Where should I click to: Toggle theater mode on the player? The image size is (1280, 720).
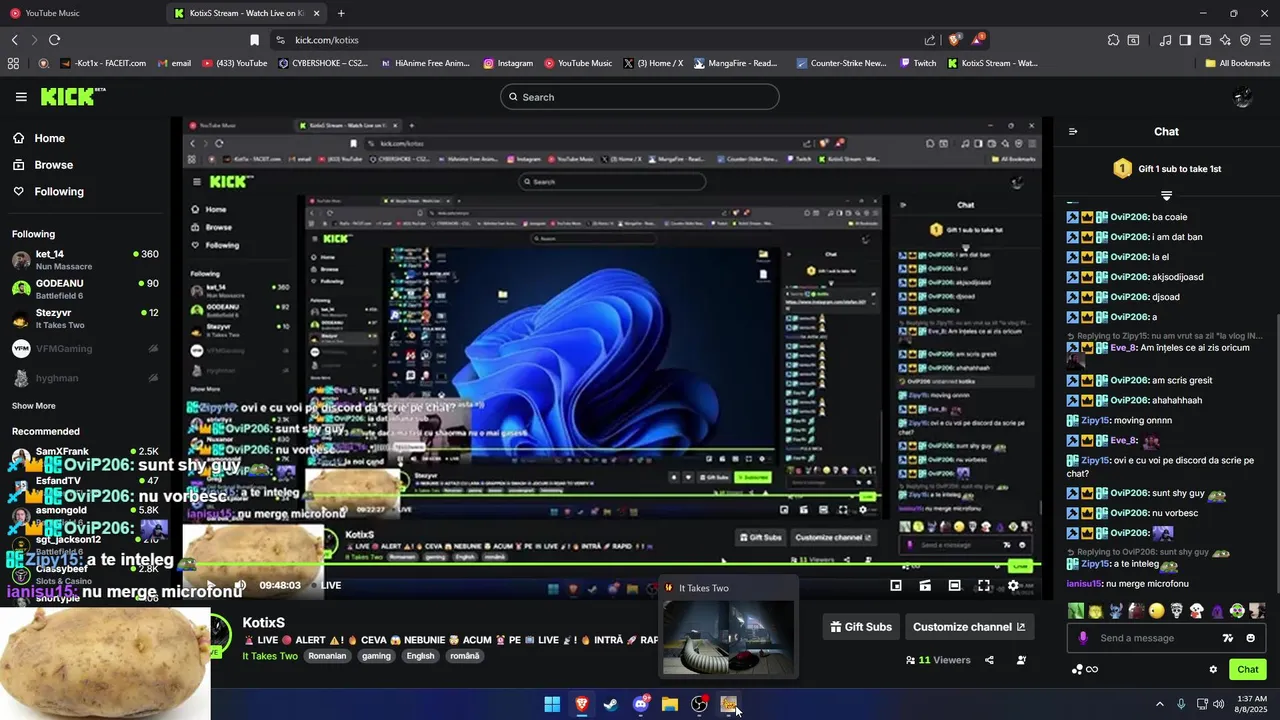click(x=955, y=586)
